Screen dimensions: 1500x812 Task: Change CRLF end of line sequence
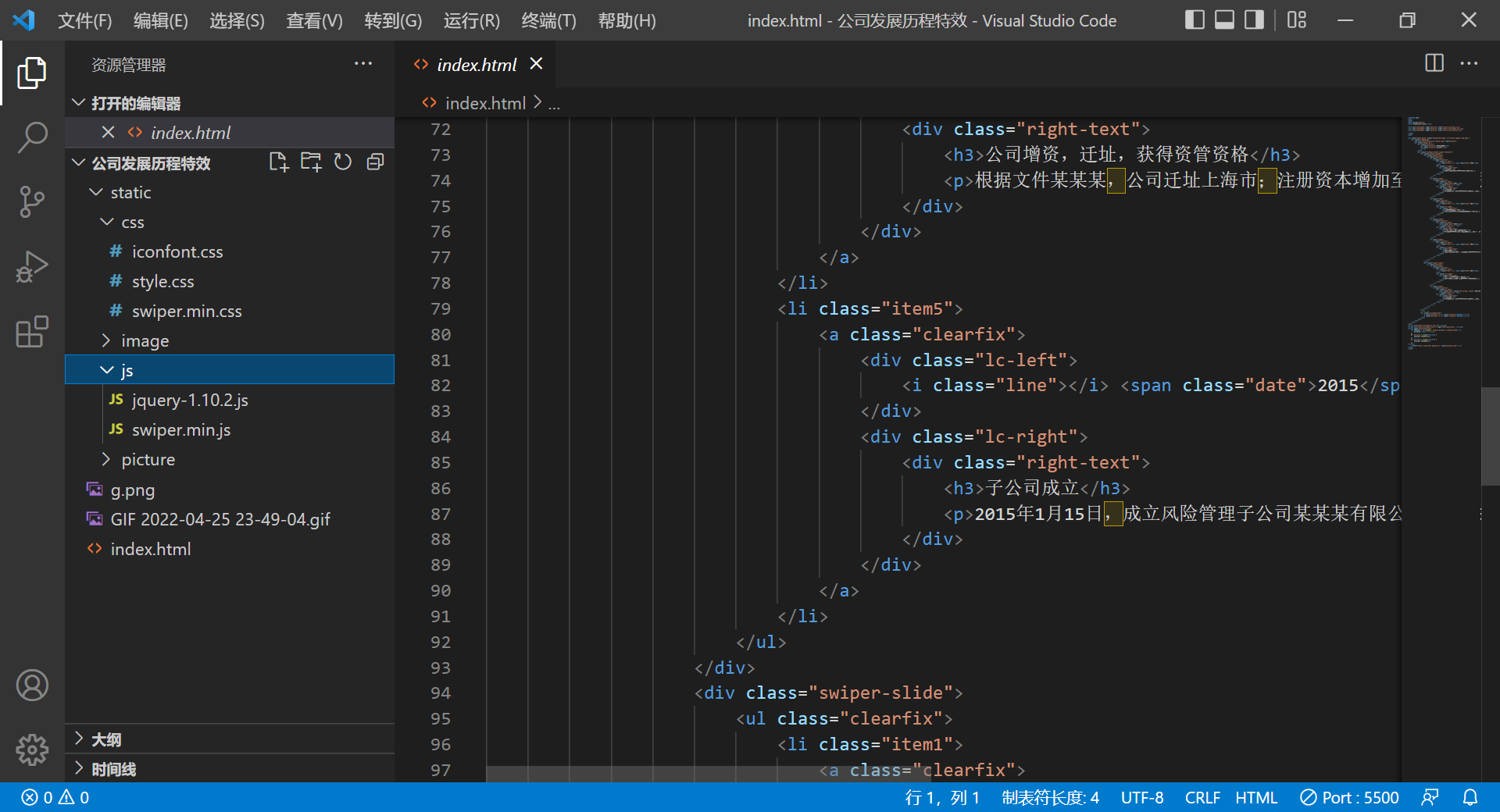point(1202,797)
